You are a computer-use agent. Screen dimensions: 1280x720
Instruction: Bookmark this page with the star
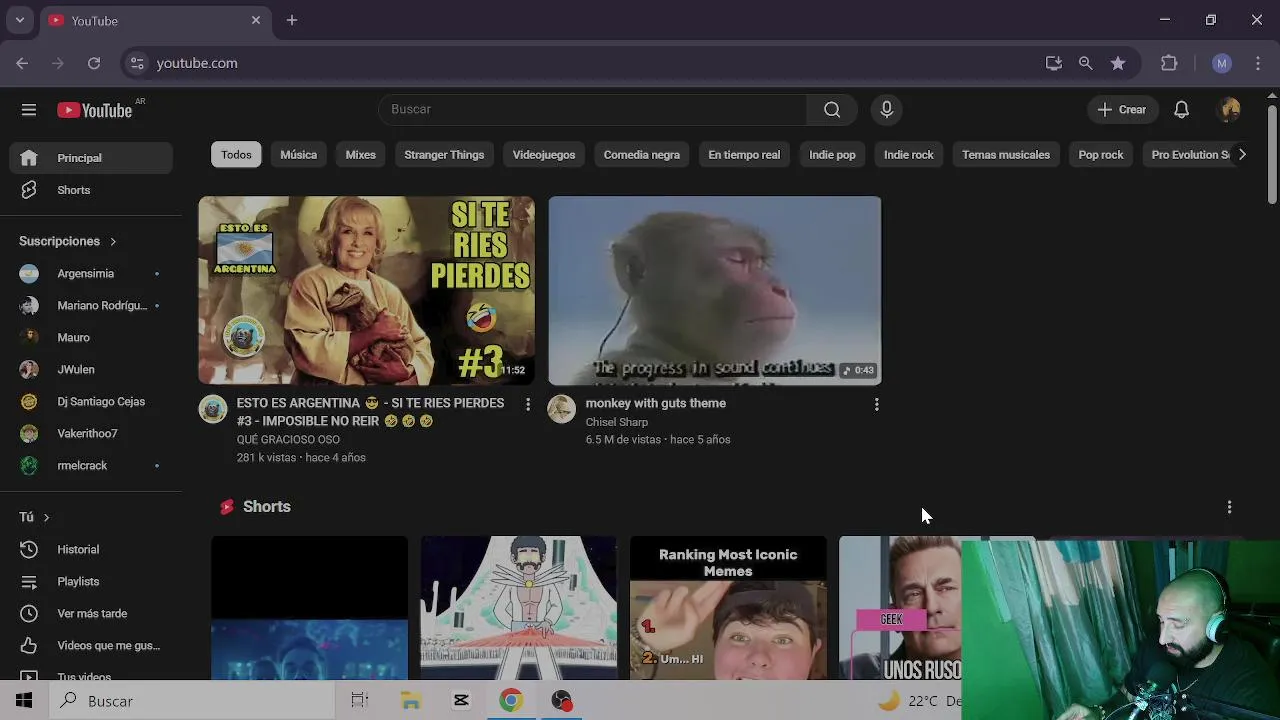coord(1118,63)
